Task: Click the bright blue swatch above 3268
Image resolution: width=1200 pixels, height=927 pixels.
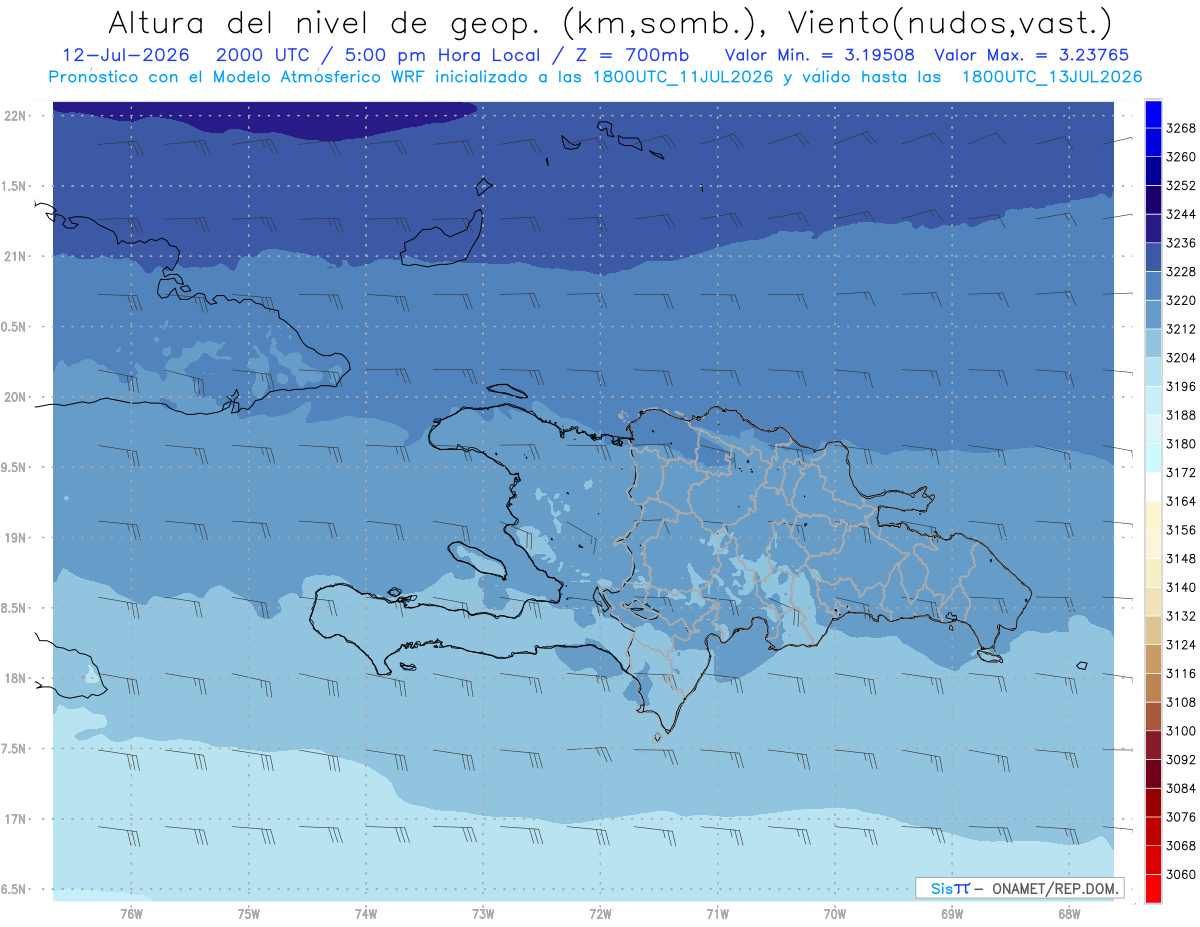Action: [x=1153, y=114]
